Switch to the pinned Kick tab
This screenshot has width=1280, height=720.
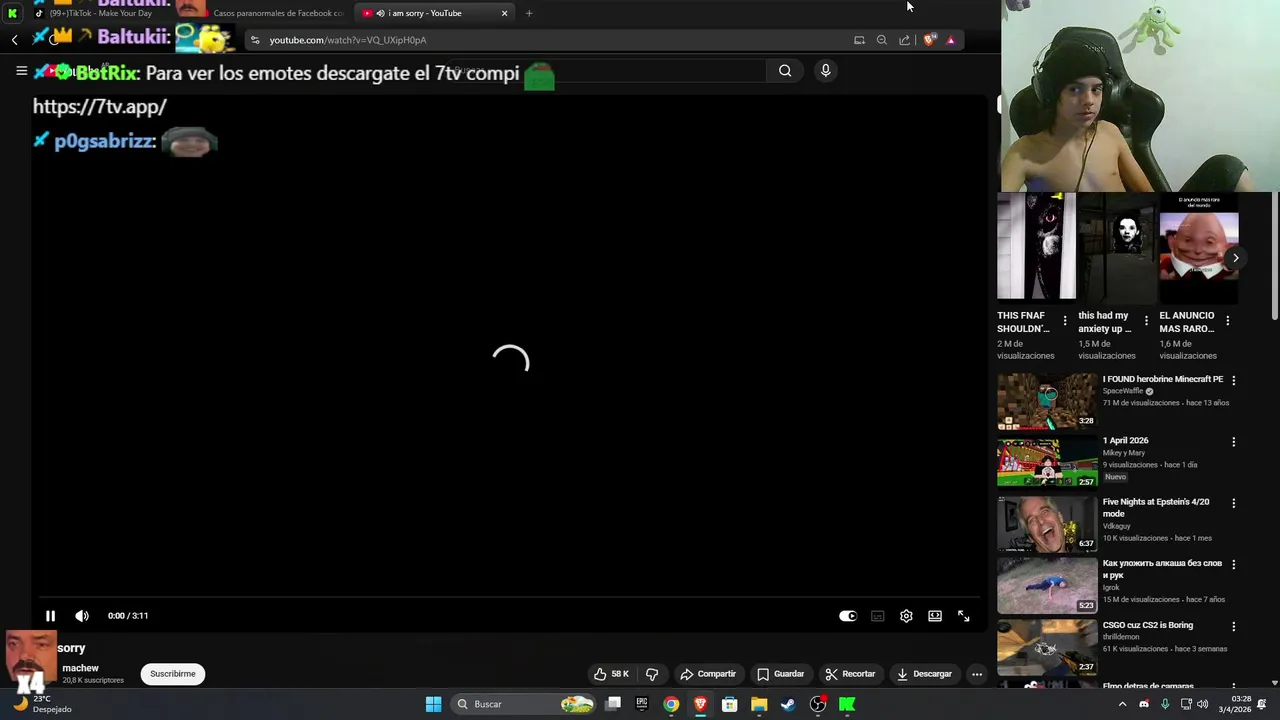coord(13,13)
